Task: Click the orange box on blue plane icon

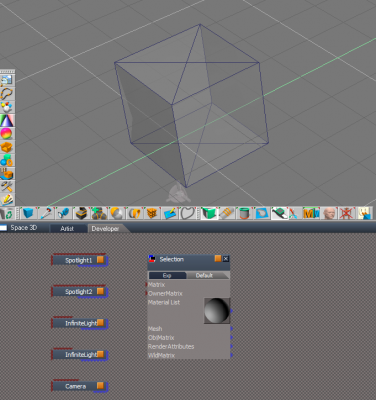Action: pyautogui.click(x=7, y=174)
